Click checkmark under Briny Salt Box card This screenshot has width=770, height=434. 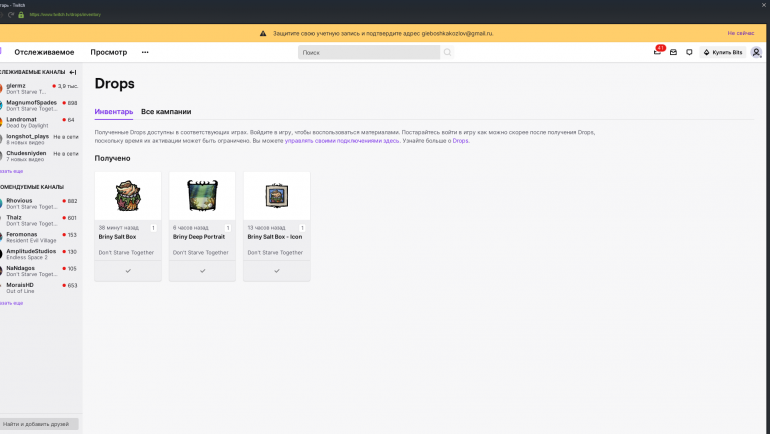pyautogui.click(x=128, y=271)
